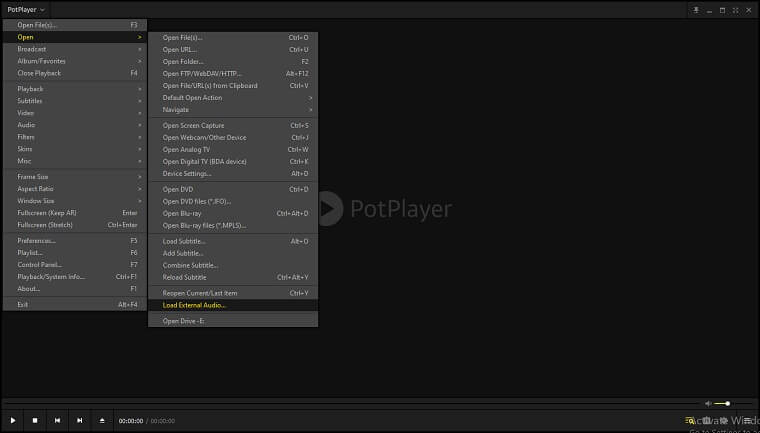Select Fullscreen (Keep AR)

75,213
